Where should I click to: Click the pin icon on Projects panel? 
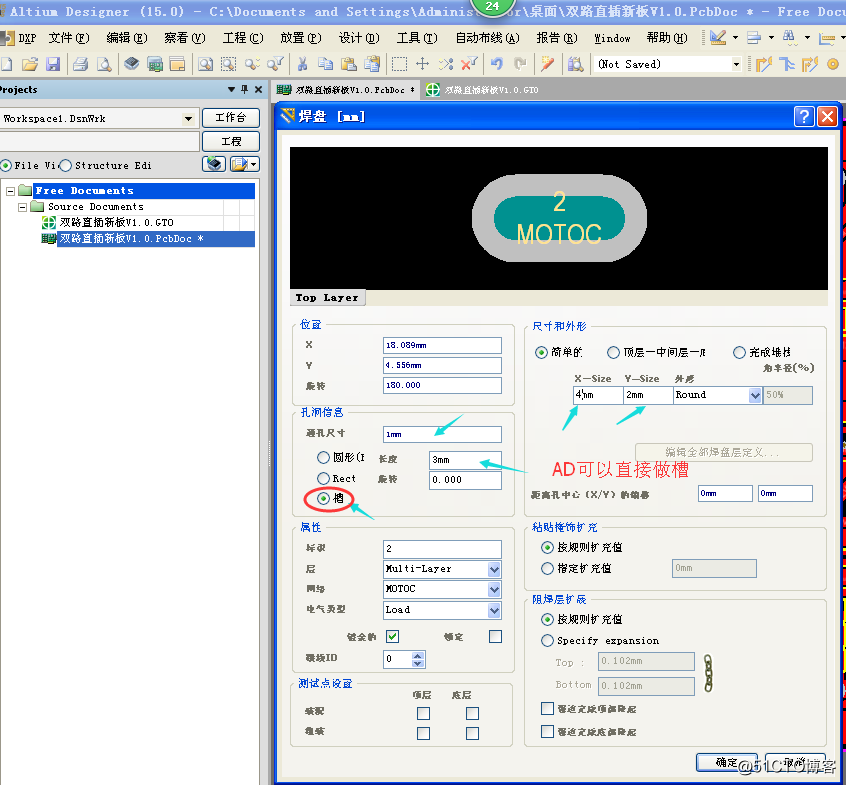click(x=244, y=89)
